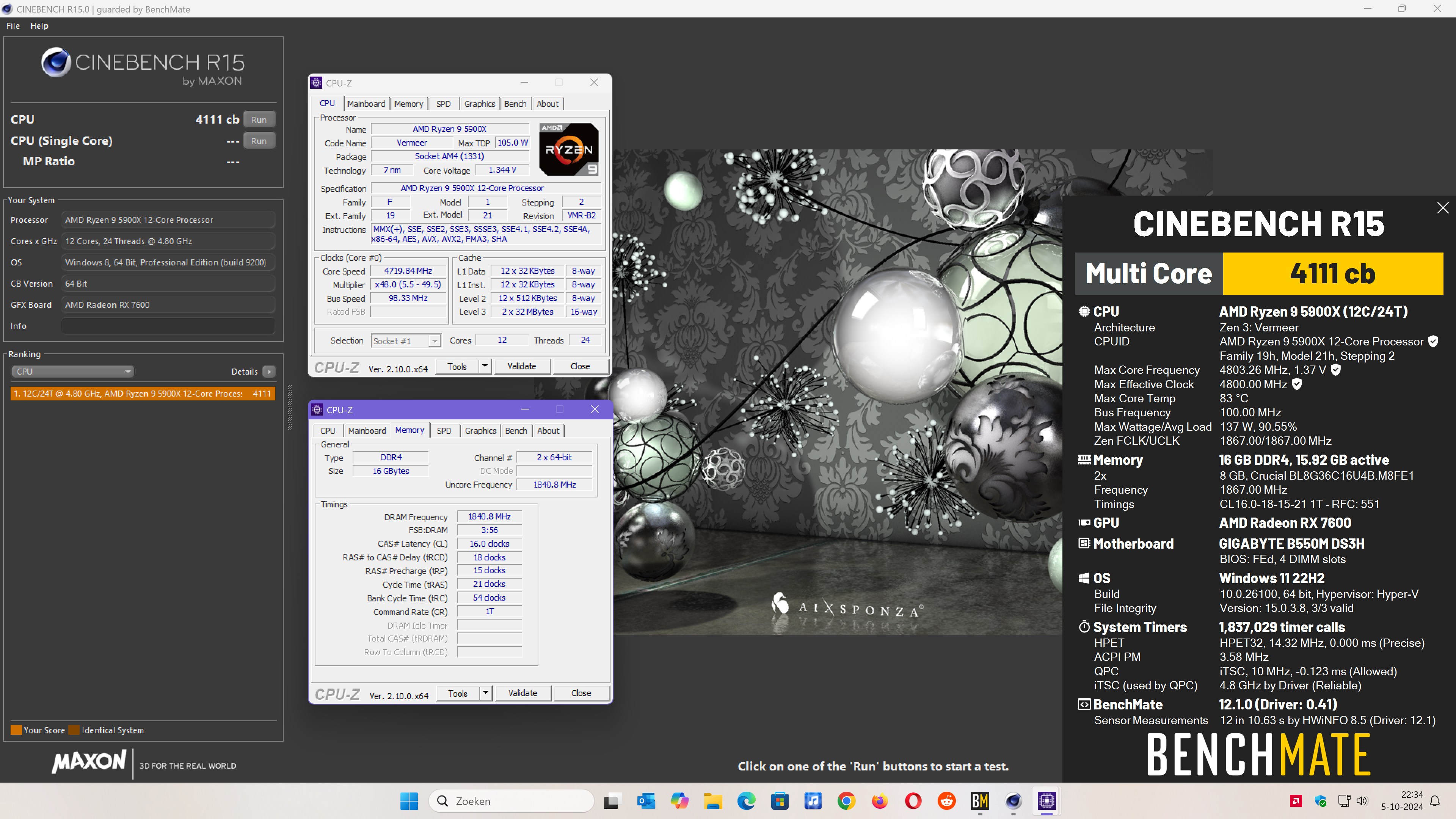This screenshot has height=819, width=1456.
Task: Open the File menu
Action: point(13,26)
